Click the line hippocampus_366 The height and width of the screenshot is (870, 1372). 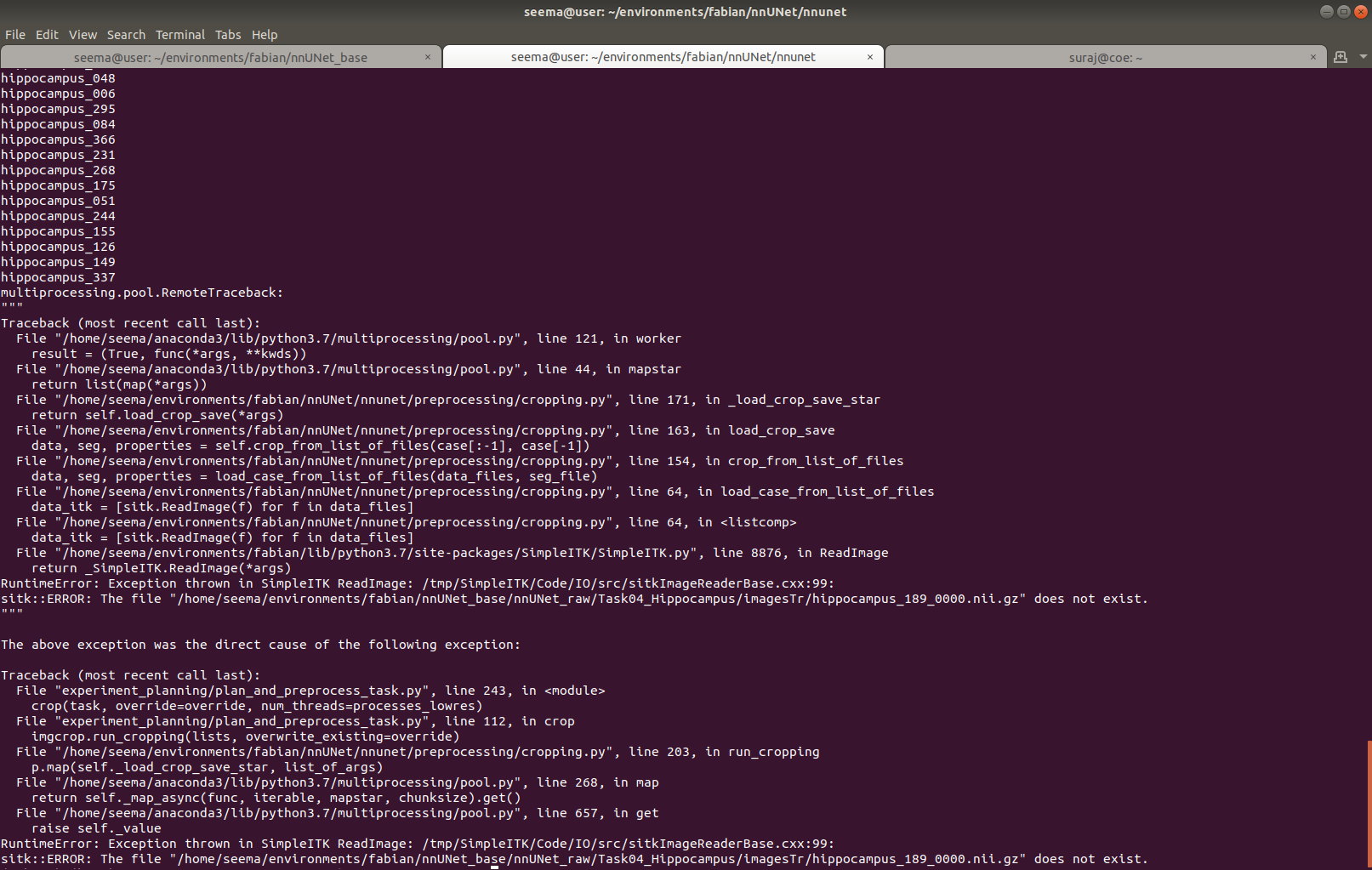[58, 139]
